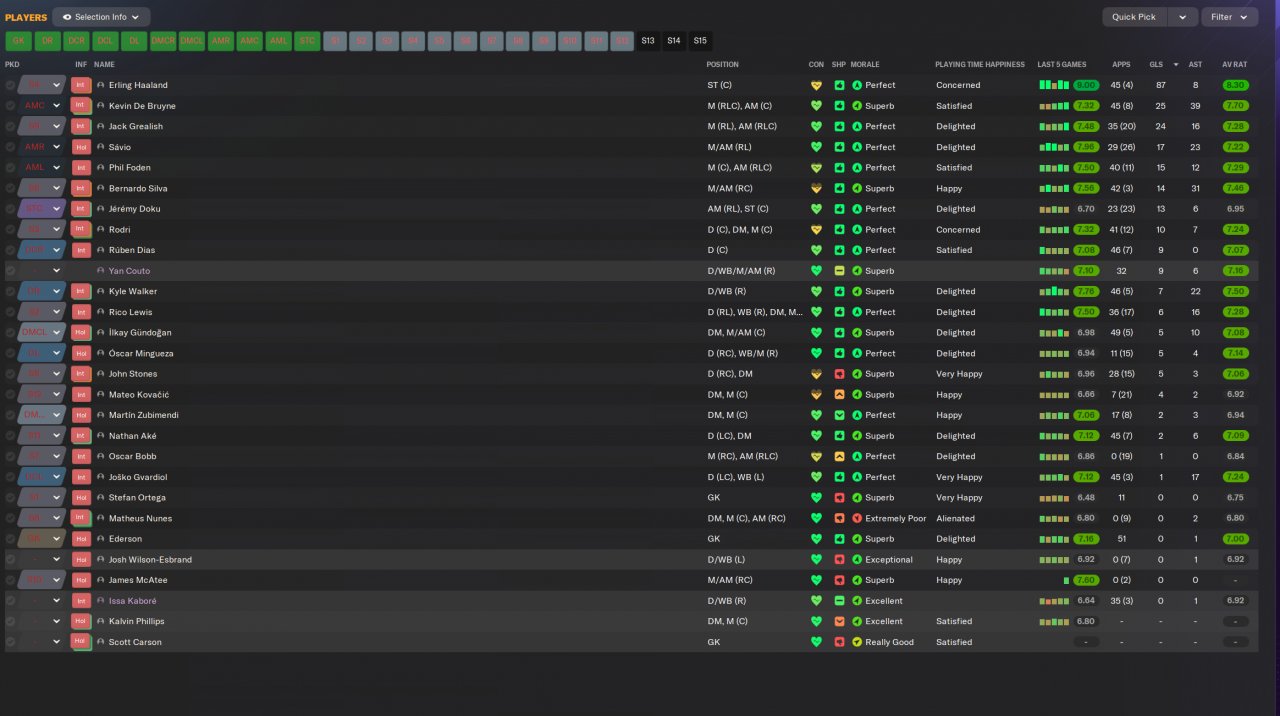Click Kalvin Phillips's orange sharpness icon
This screenshot has width=1280, height=716.
coord(839,622)
